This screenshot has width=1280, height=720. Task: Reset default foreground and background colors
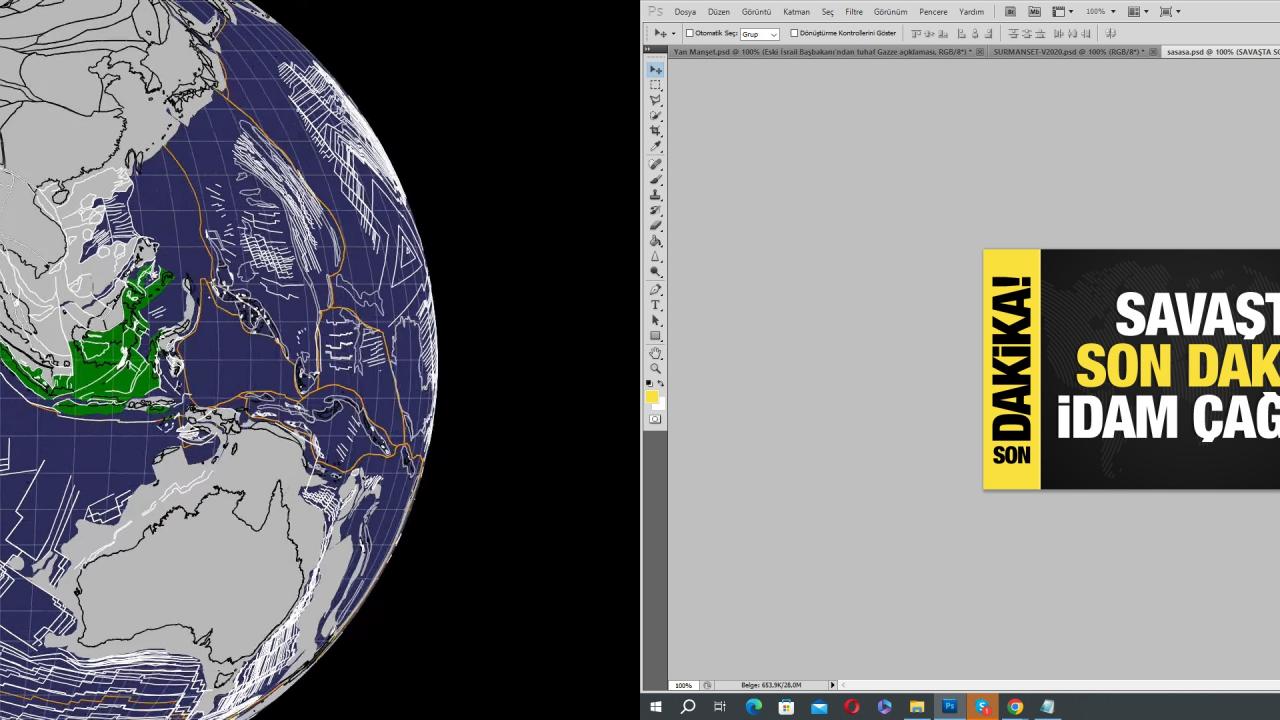(649, 384)
